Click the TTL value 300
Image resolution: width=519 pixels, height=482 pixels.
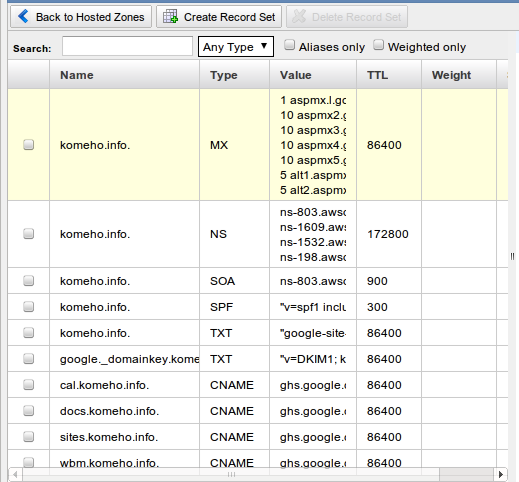[x=377, y=307]
